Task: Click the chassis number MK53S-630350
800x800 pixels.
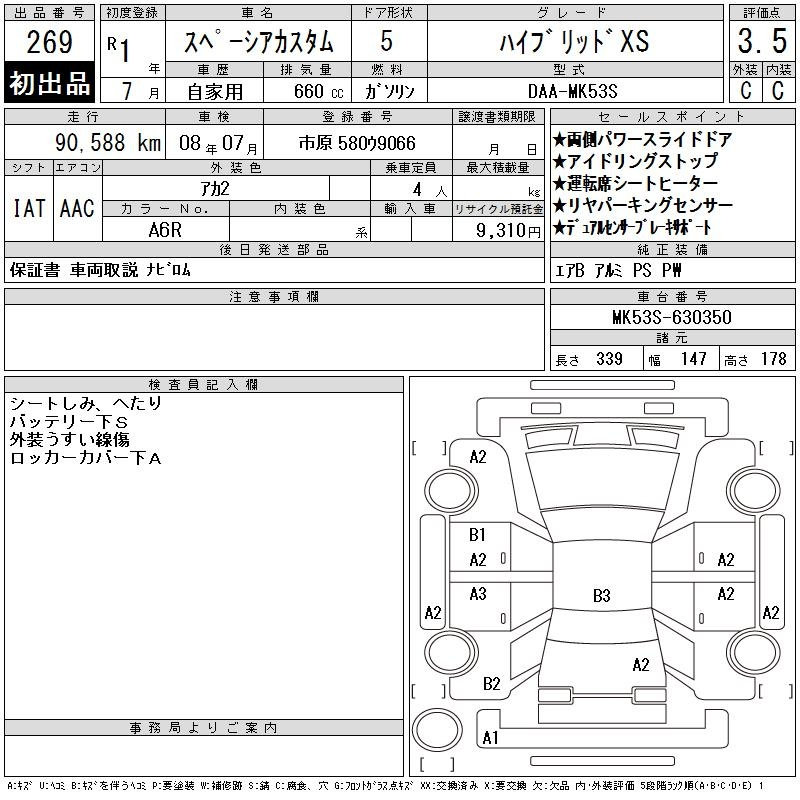Action: click(x=671, y=317)
